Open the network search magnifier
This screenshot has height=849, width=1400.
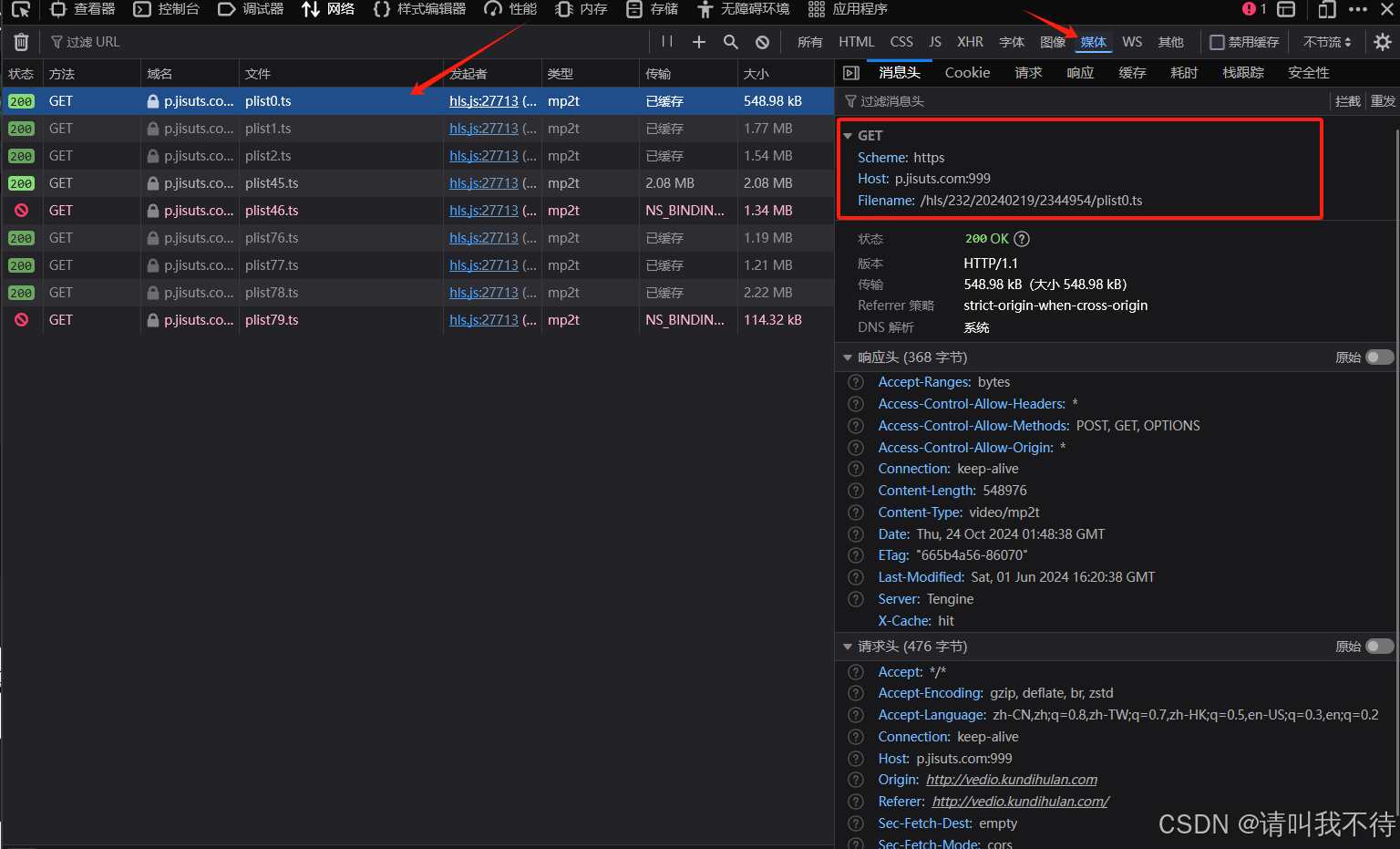point(730,42)
